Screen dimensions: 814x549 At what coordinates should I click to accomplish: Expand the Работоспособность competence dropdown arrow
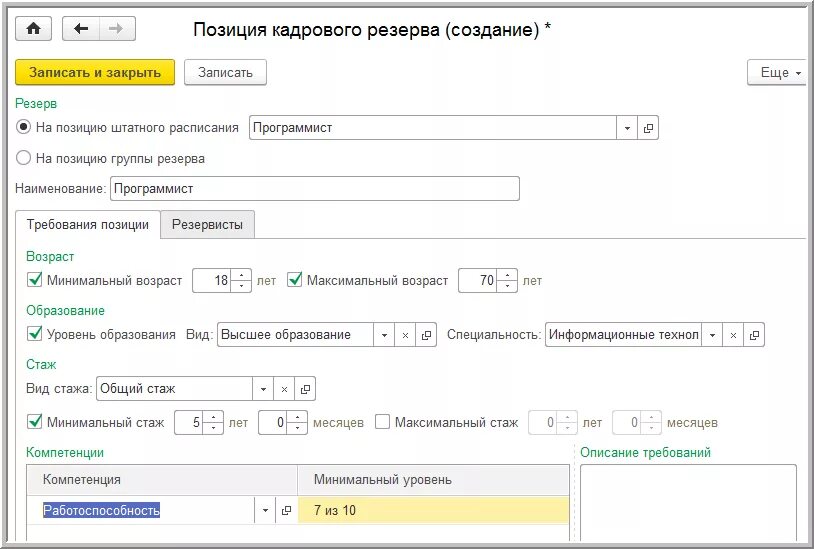click(265, 511)
